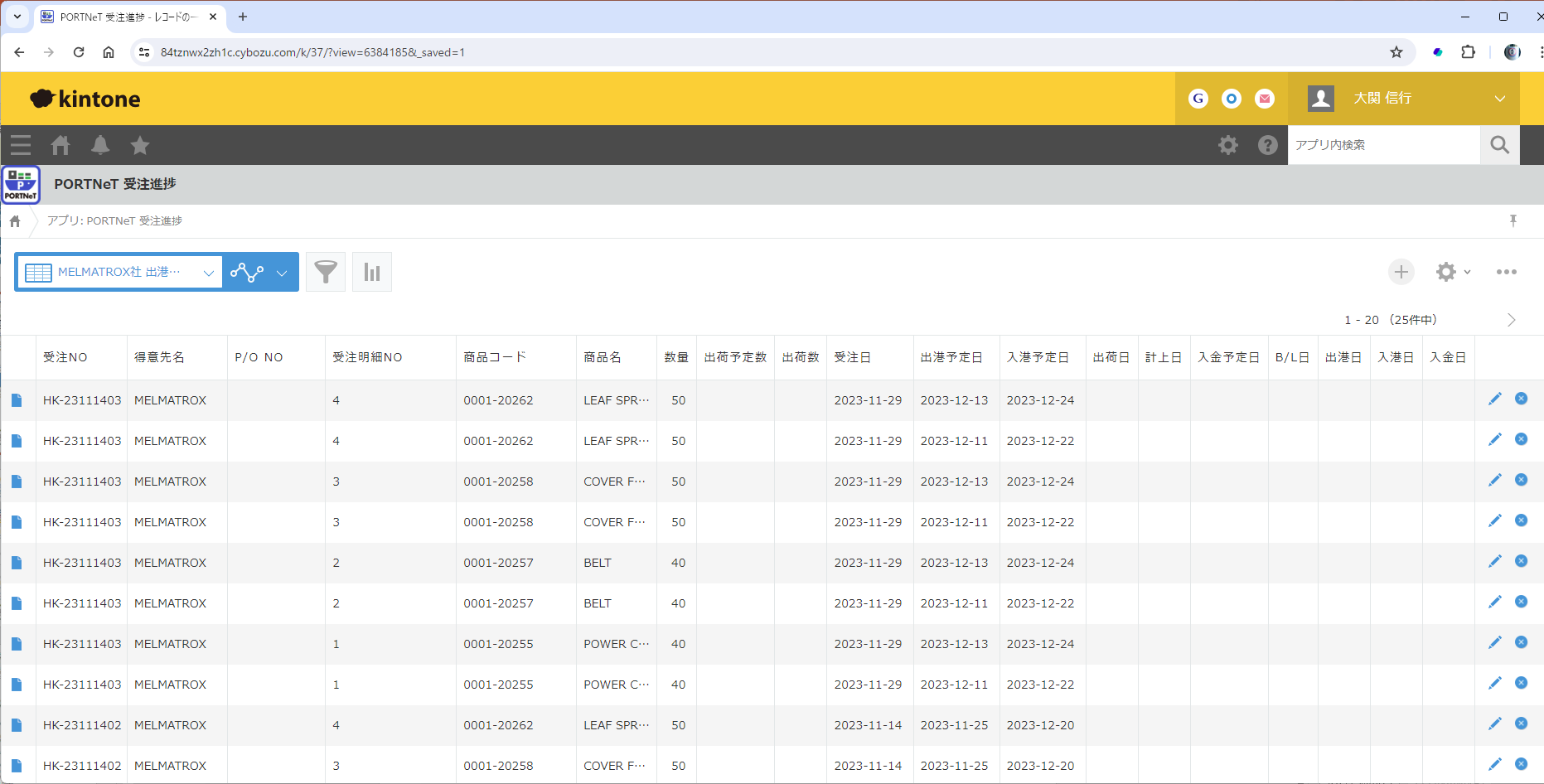Open the filter funnel icon
This screenshot has height=784, width=1544.
click(326, 272)
